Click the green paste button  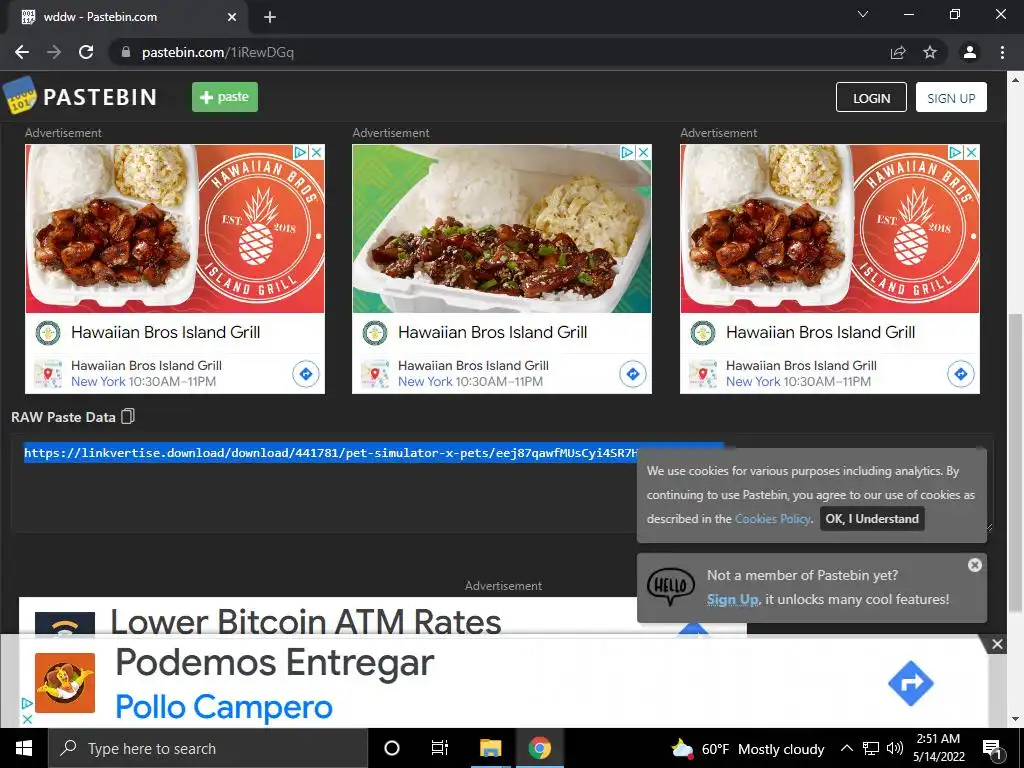[225, 97]
